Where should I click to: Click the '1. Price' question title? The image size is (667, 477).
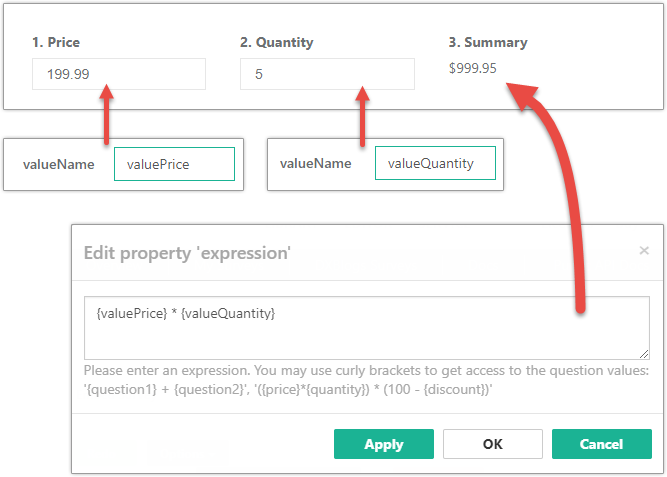(56, 42)
